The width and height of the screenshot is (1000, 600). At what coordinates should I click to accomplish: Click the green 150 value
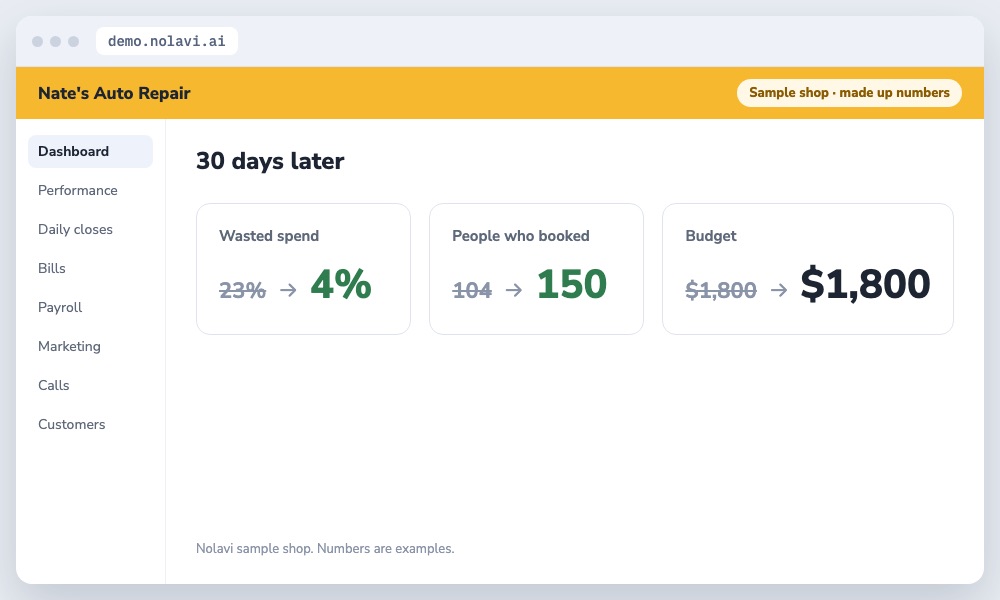(x=571, y=284)
